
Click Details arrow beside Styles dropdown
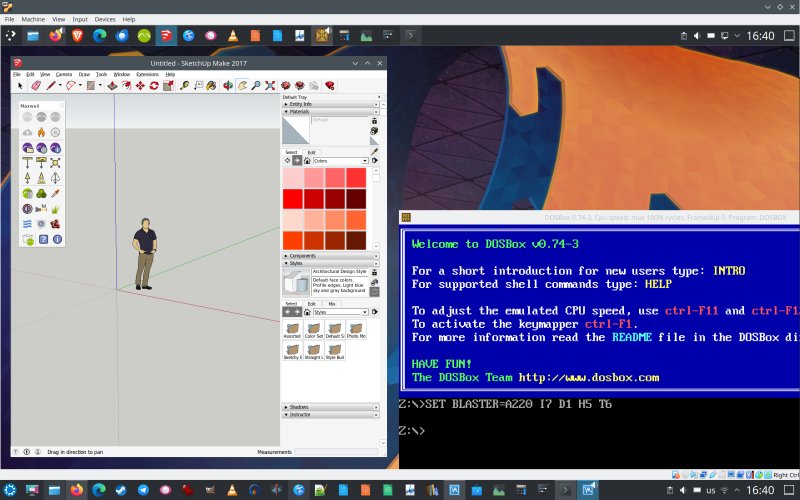(x=375, y=312)
